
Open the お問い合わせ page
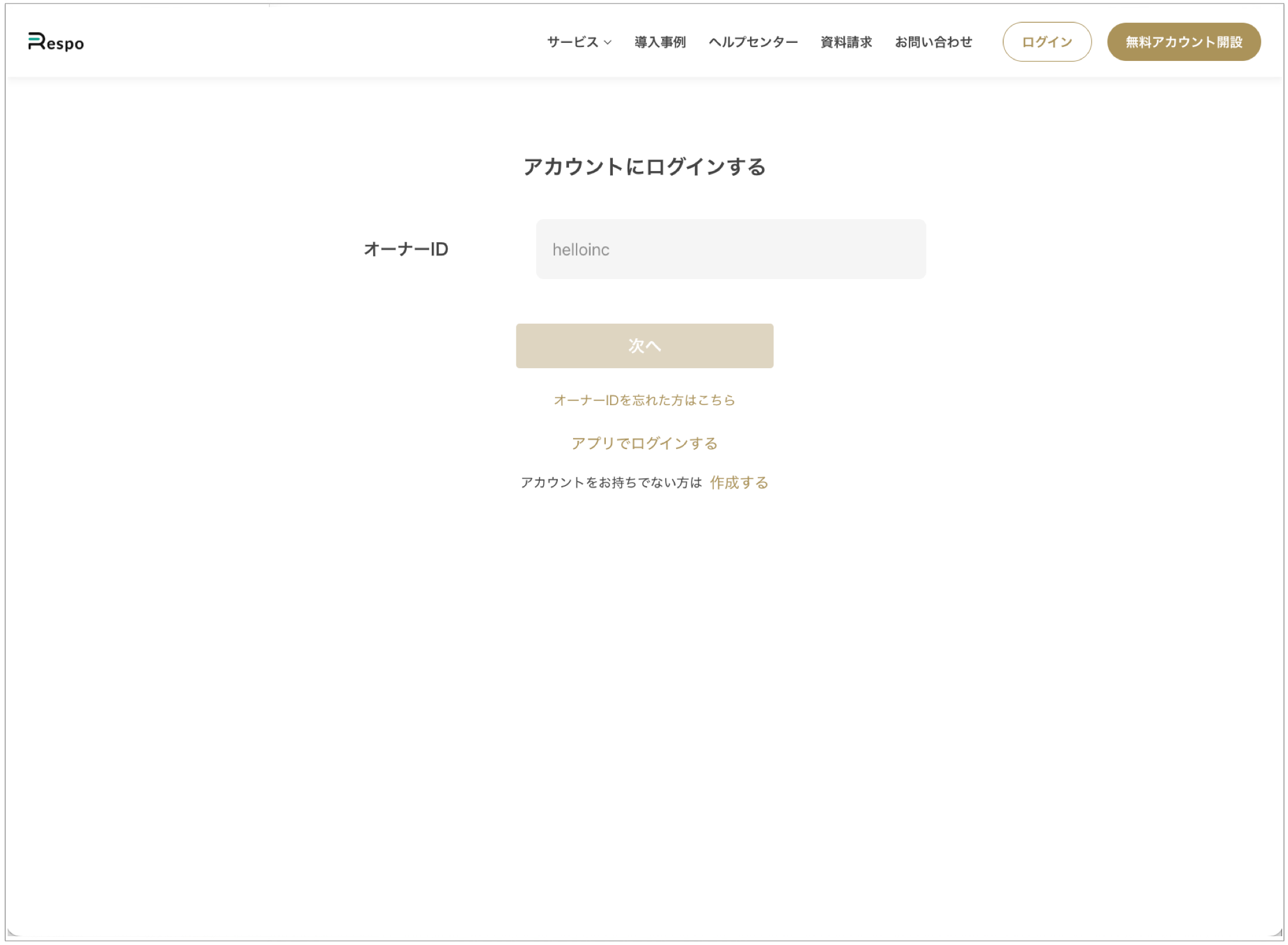click(x=933, y=42)
